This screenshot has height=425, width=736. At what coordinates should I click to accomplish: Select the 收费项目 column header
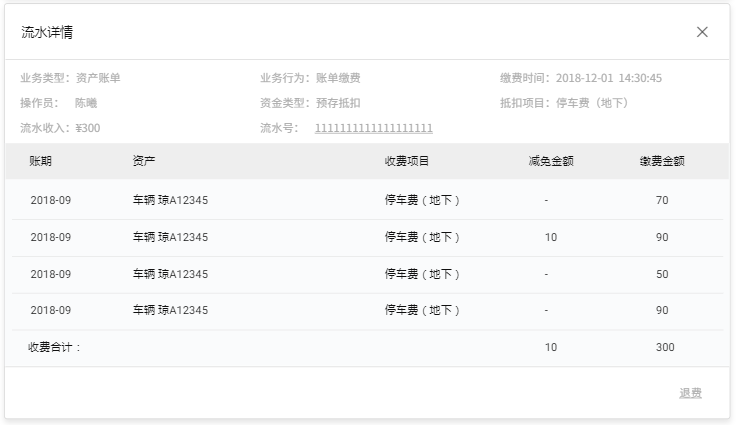407,161
